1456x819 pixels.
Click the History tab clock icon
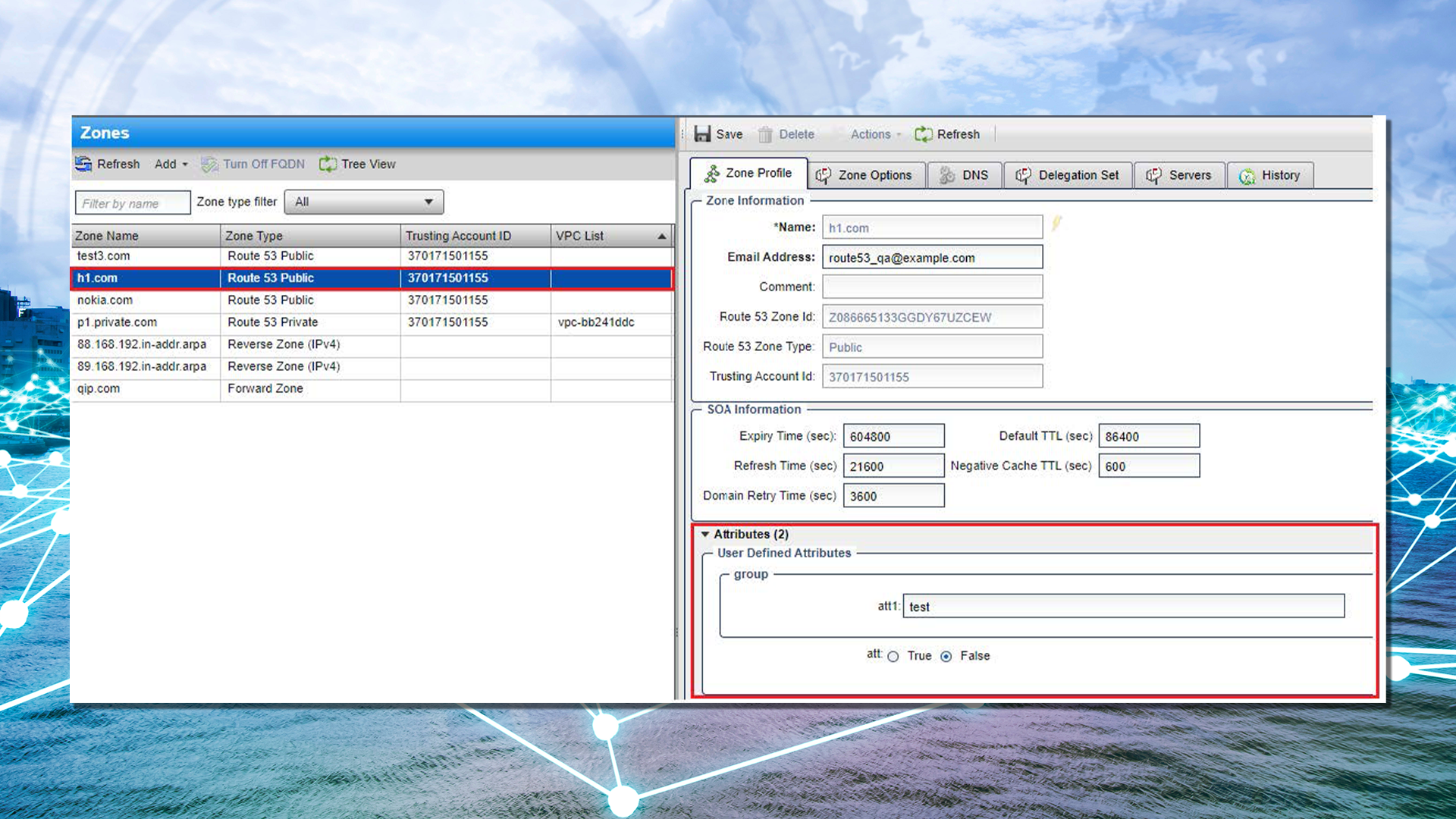coord(1247,176)
